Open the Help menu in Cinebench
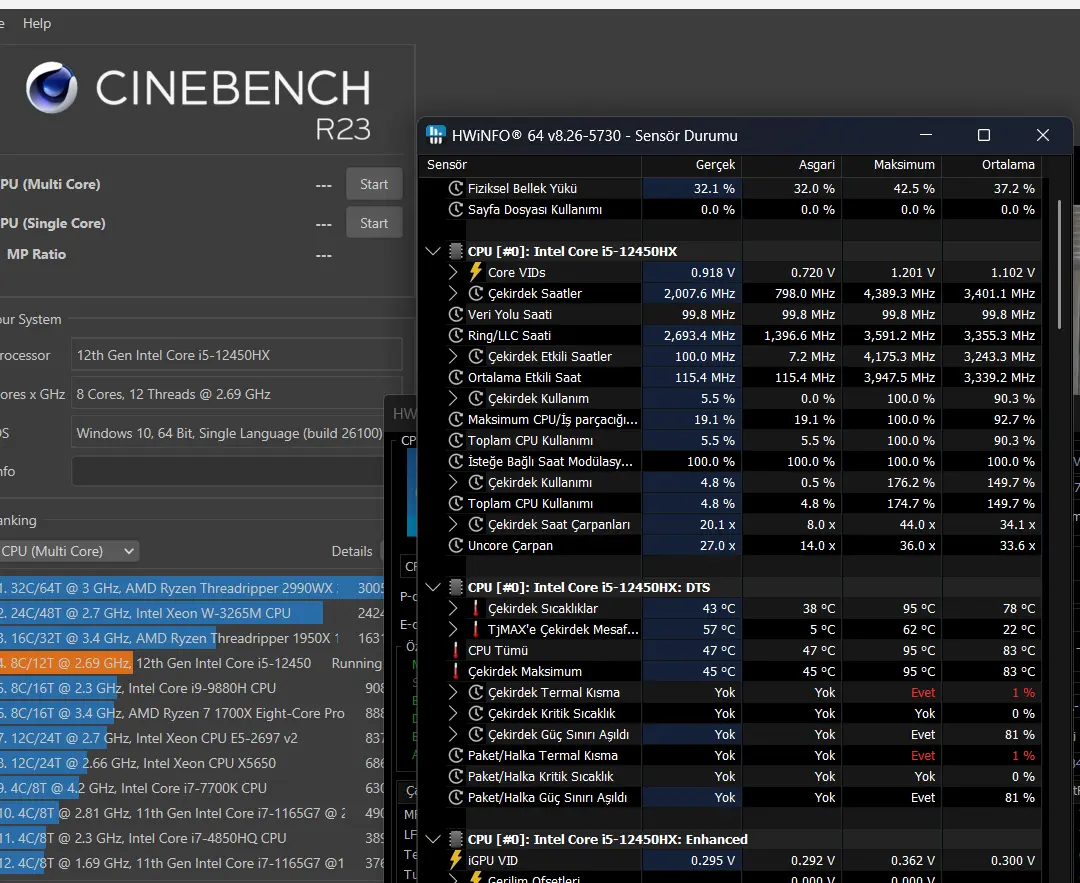 37,23
